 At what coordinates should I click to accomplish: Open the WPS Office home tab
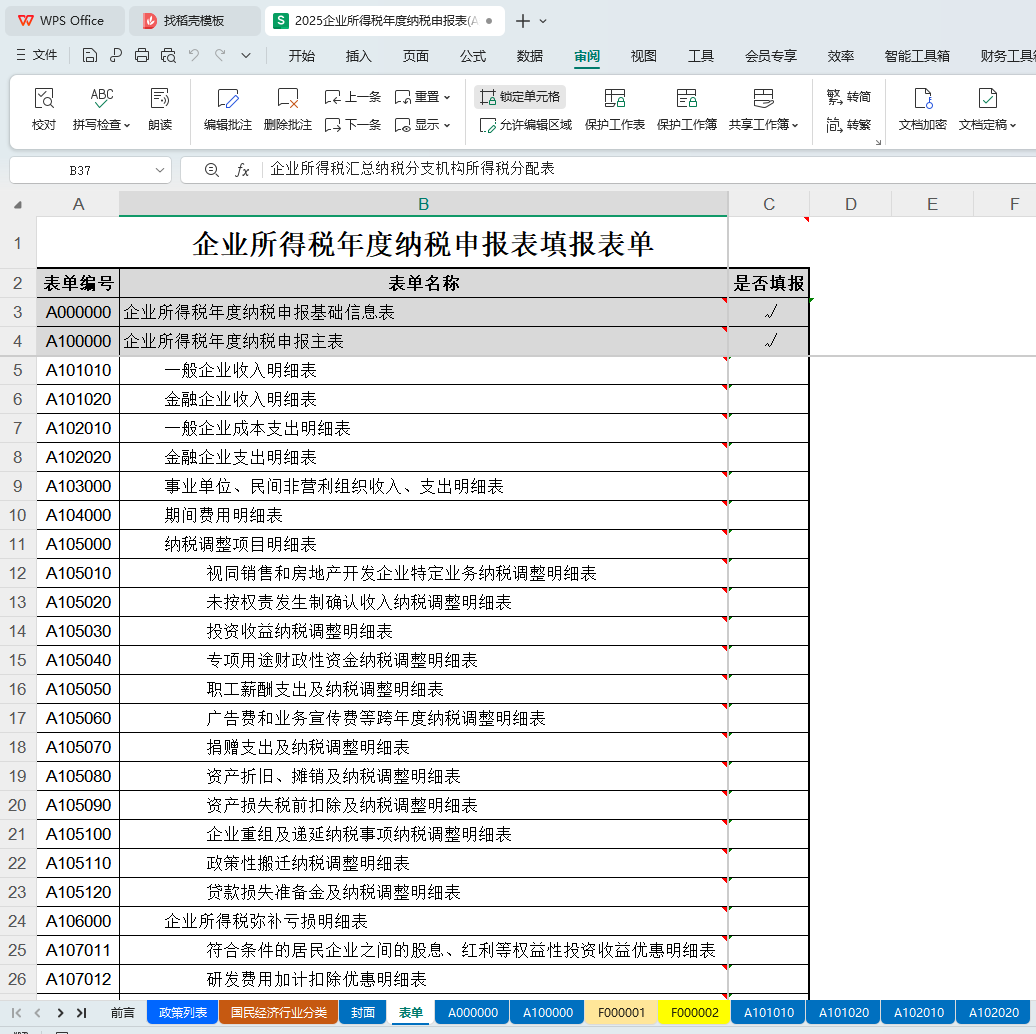coord(64,21)
